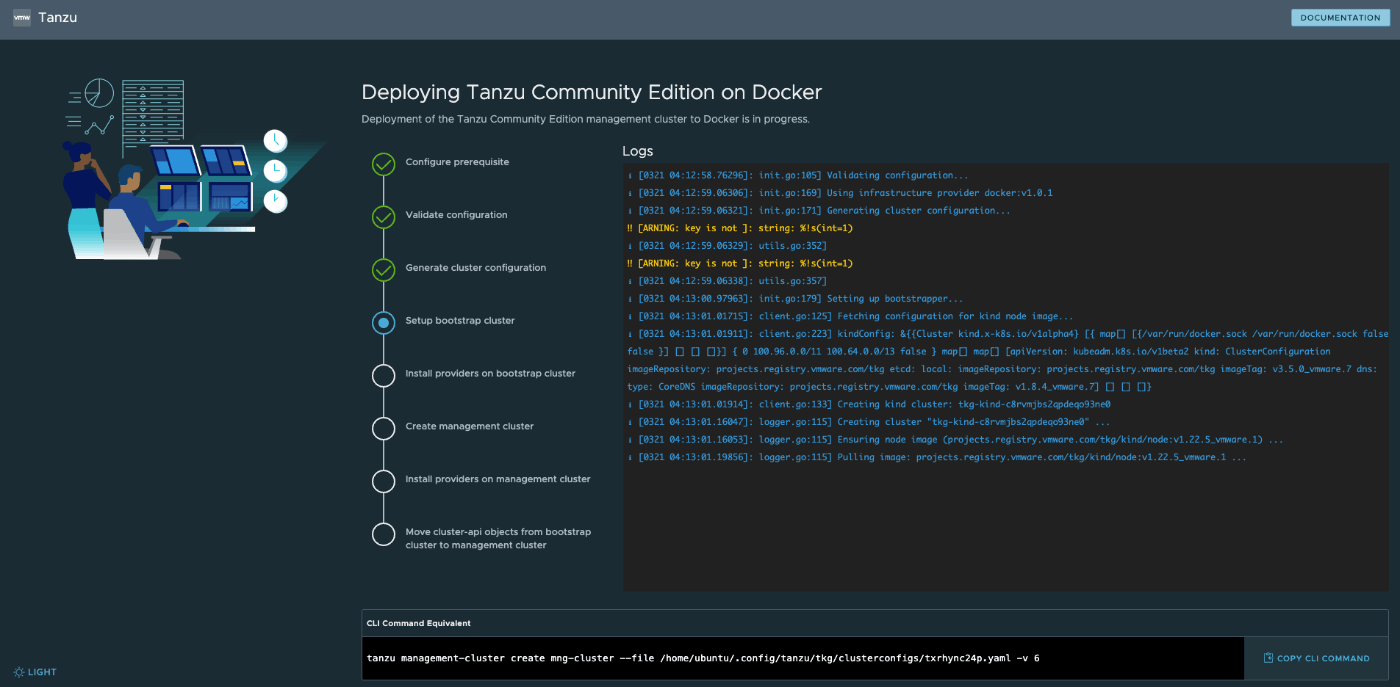Click the utils.go:357 log line
The image size is (1400, 687).
point(727,281)
